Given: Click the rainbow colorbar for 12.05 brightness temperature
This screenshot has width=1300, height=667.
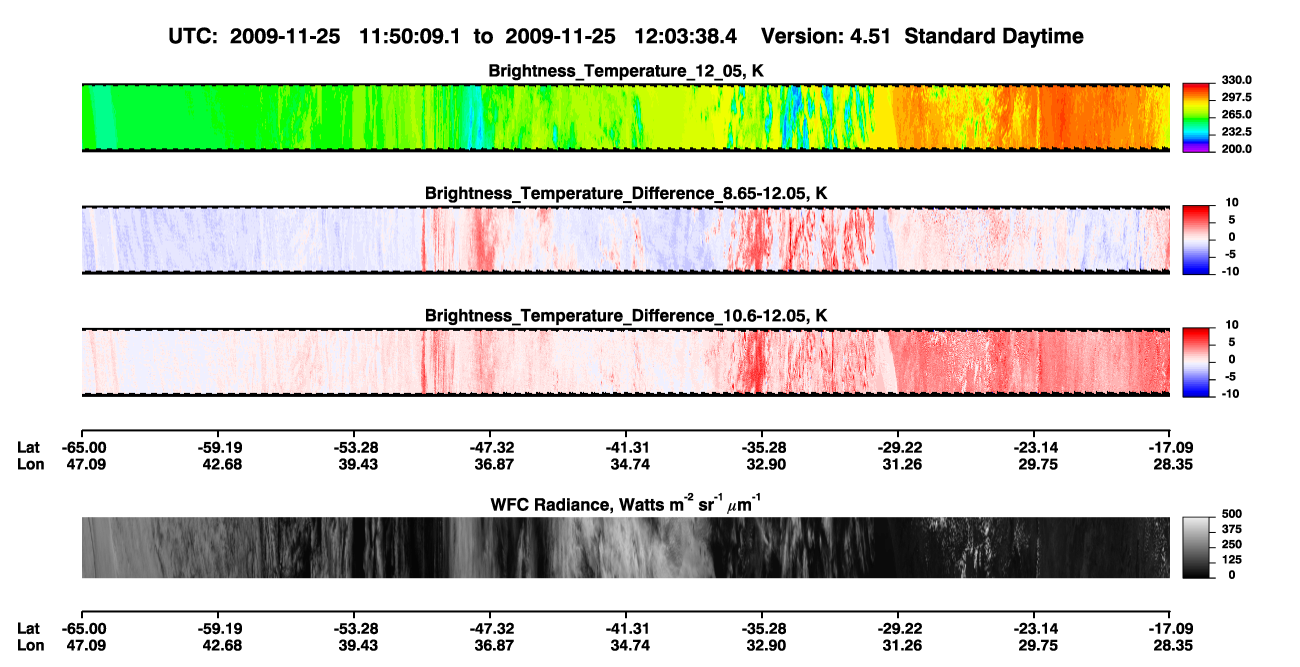Looking at the screenshot, I should [1197, 116].
